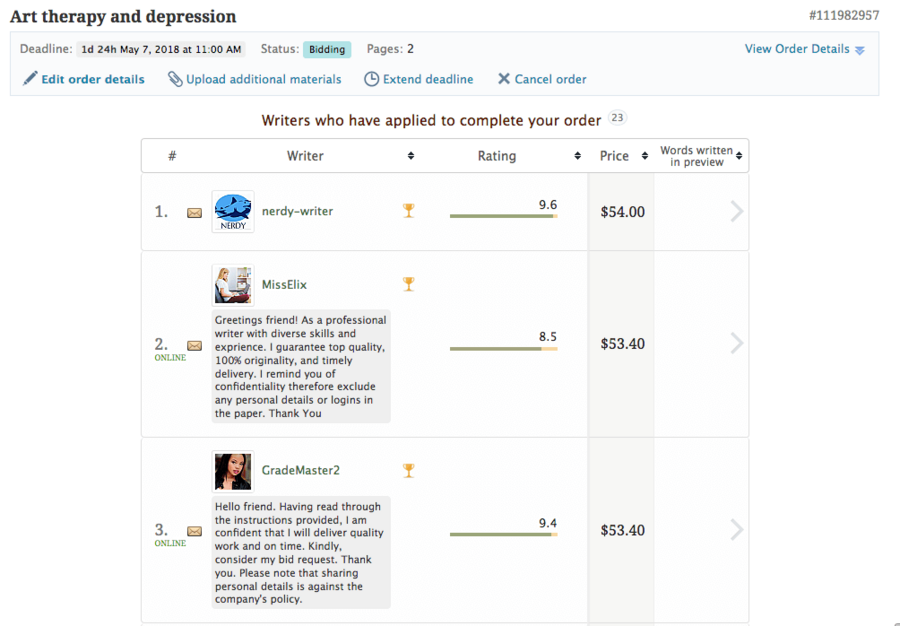This screenshot has width=900, height=626.
Task: Click MissElix's trophy badge
Action: coord(408,284)
